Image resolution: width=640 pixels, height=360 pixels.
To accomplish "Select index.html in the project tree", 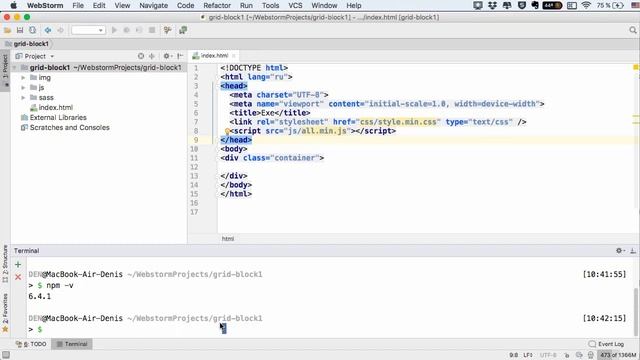I will click(x=52, y=108).
